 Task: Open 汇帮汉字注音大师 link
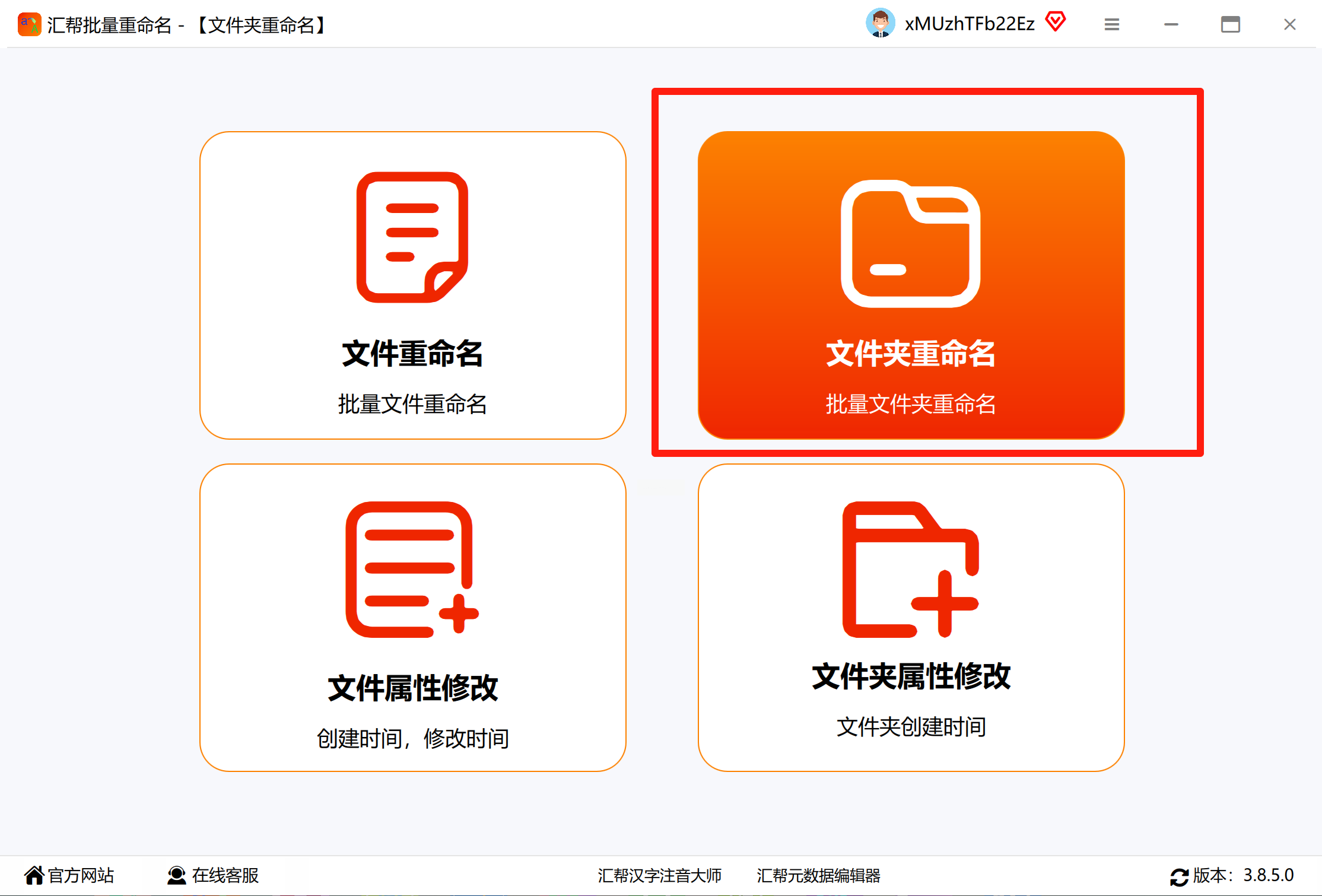coord(659,875)
